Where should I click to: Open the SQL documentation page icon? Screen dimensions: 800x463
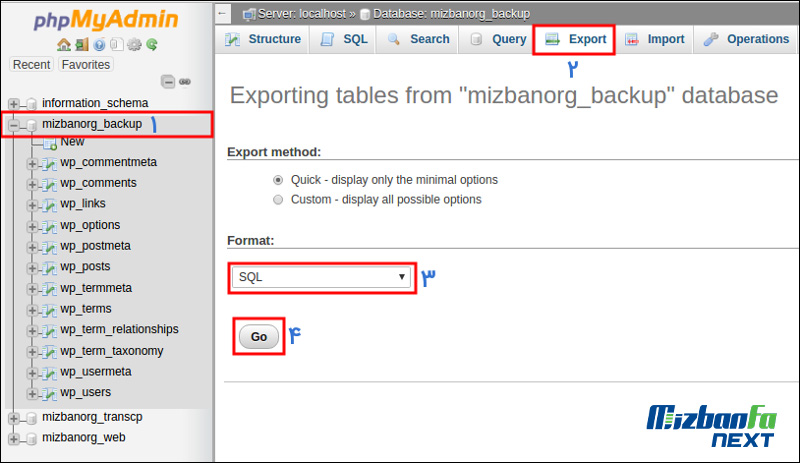click(x=117, y=45)
